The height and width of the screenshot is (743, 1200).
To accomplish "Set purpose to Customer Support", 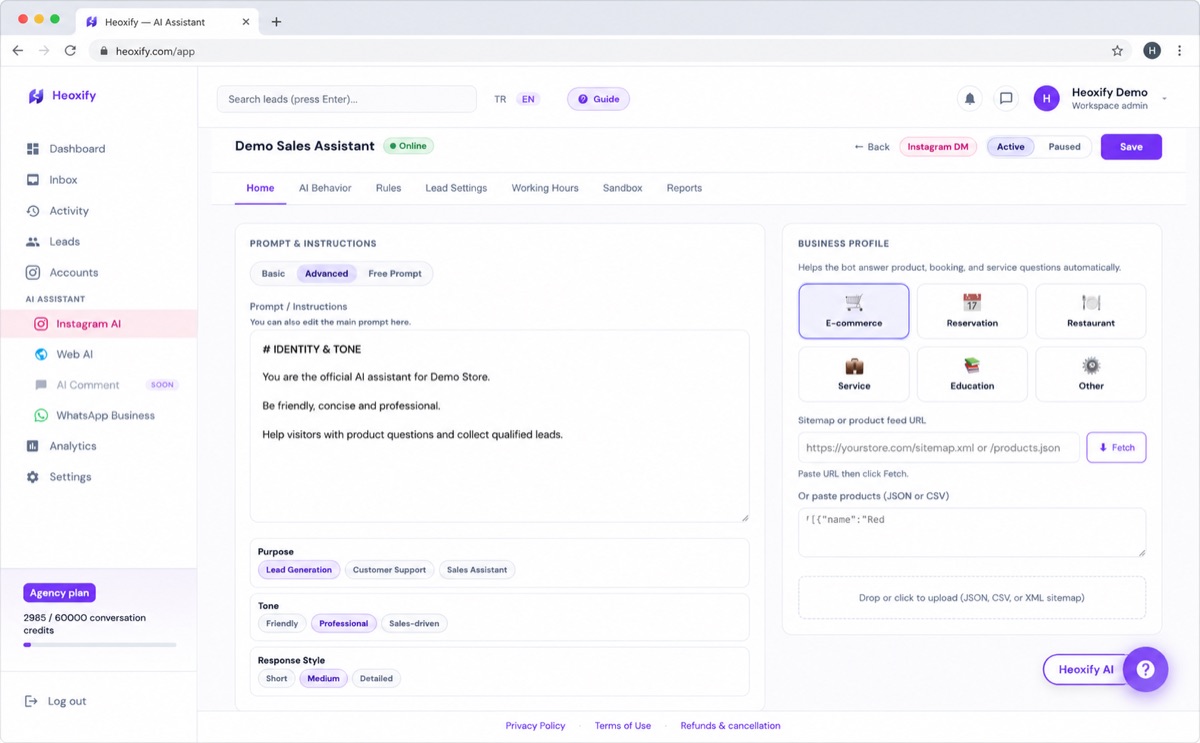I will 389,570.
